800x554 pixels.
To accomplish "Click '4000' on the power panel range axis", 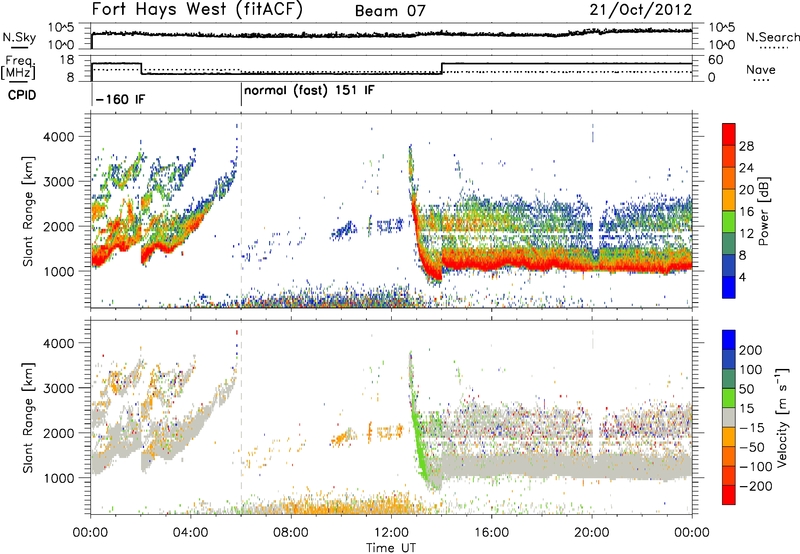I will pos(58,137).
